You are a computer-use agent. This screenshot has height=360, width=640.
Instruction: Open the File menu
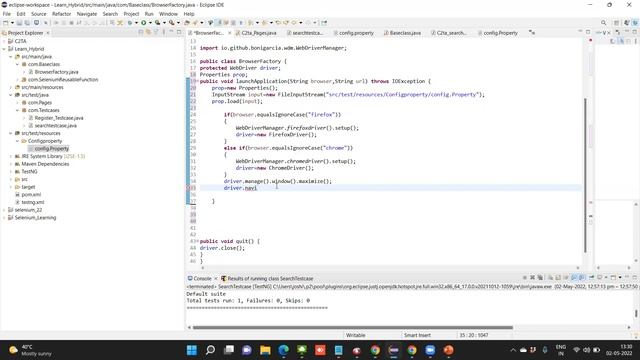(x=7, y=14)
